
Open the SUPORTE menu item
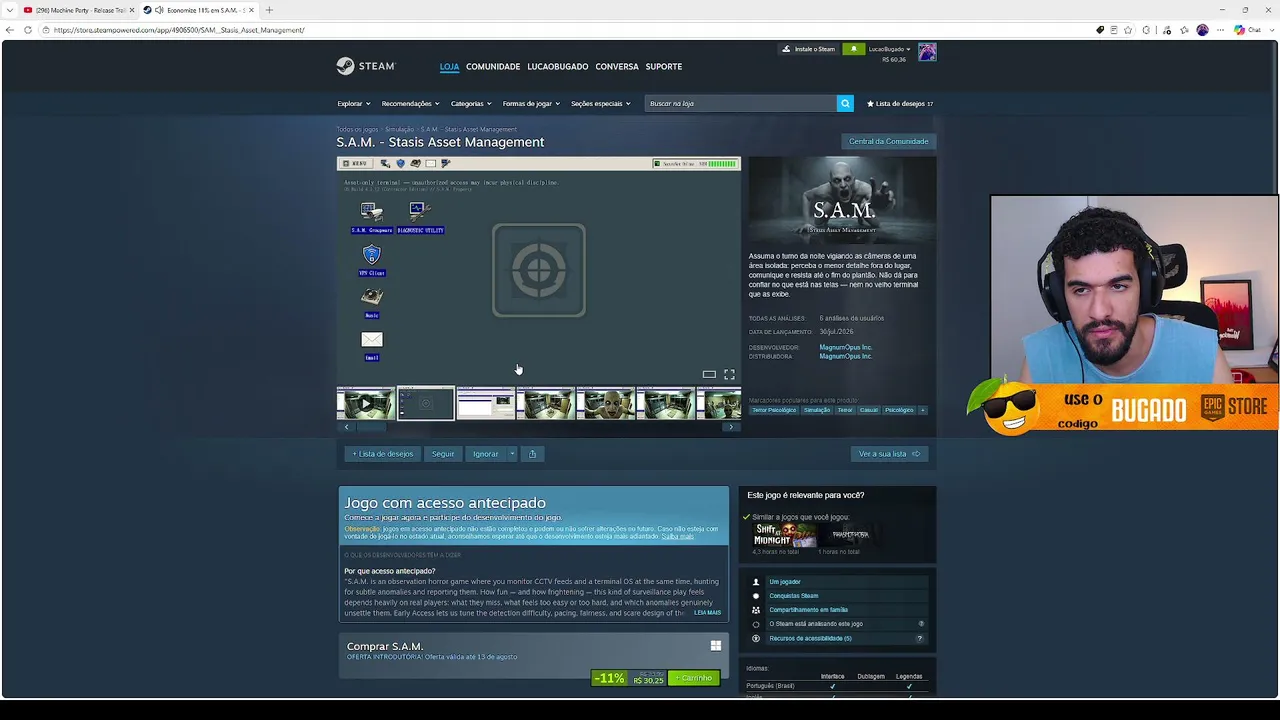click(x=664, y=67)
